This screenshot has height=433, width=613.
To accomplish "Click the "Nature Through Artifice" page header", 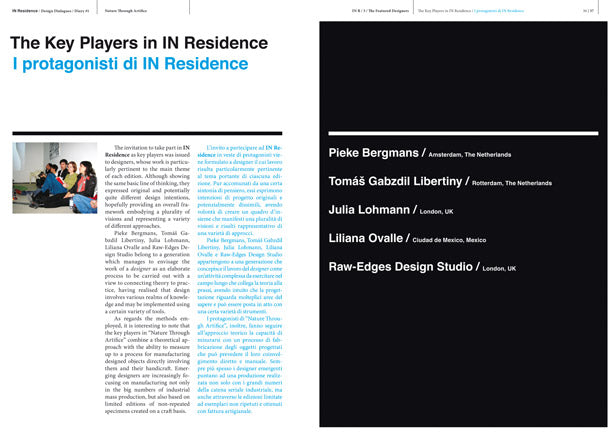I will (x=126, y=11).
